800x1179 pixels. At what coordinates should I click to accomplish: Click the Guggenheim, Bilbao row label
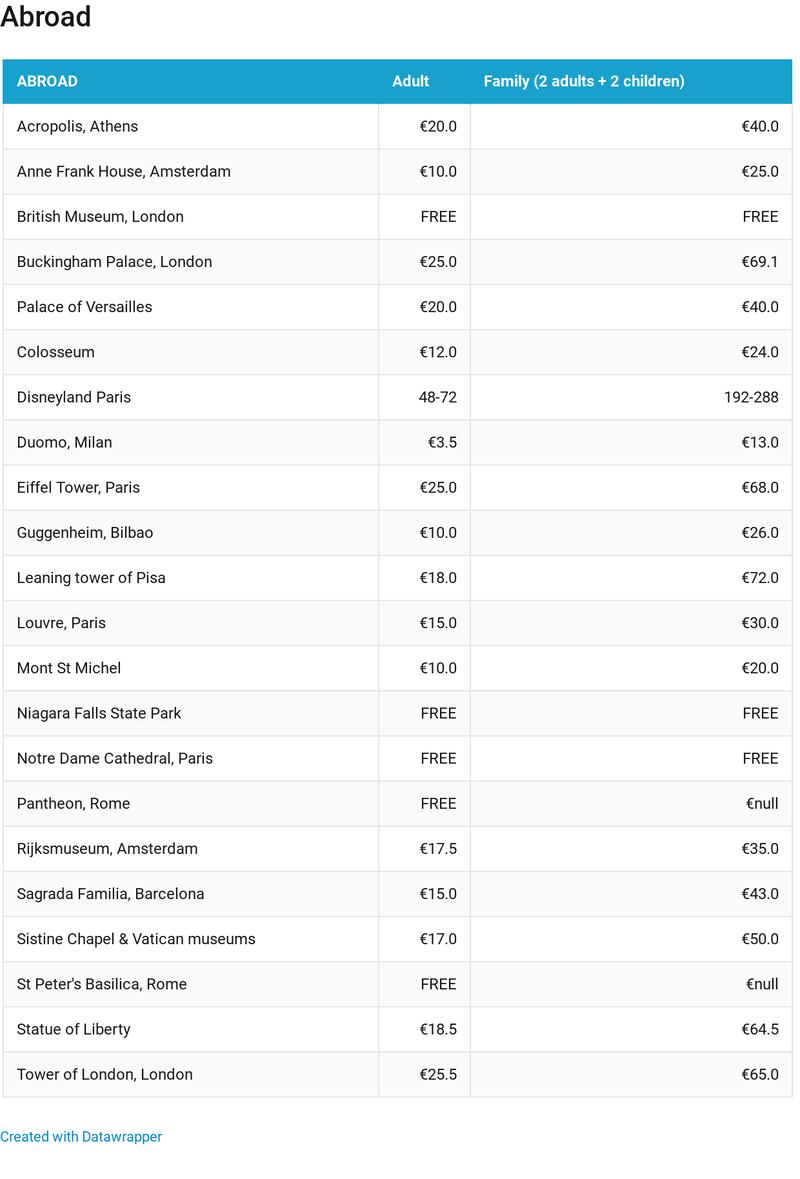85,532
